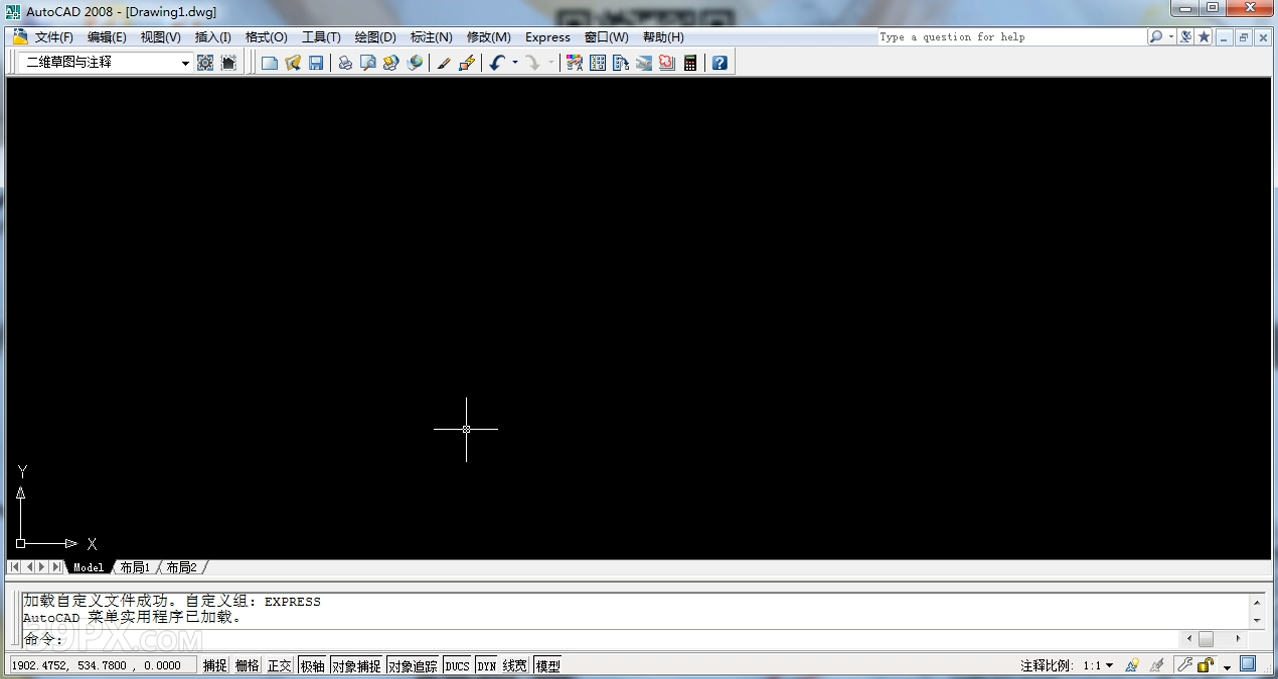Click the unlock padlock in the status bar
The height and width of the screenshot is (679, 1278).
tap(1204, 664)
